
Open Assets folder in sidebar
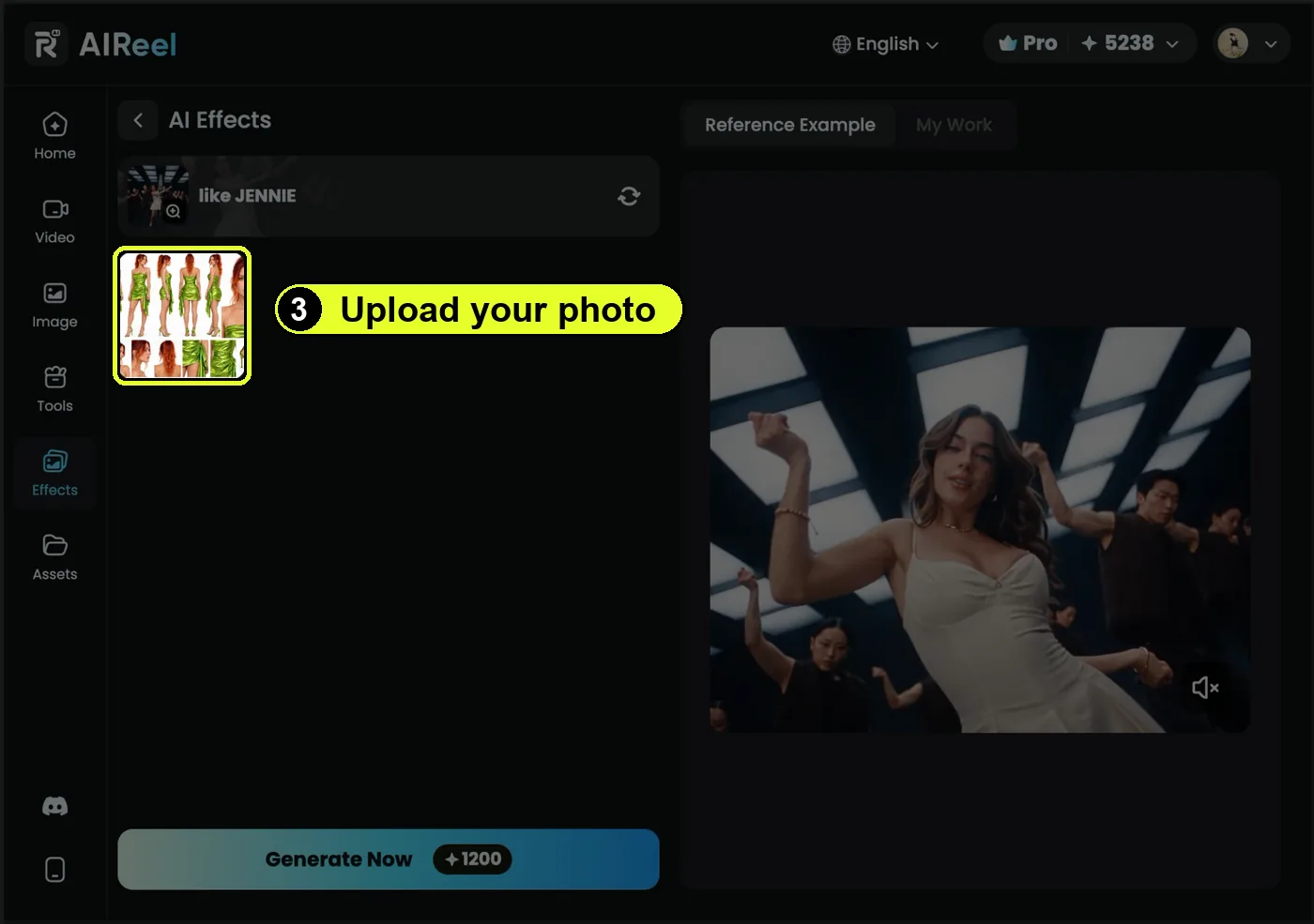pyautogui.click(x=54, y=558)
